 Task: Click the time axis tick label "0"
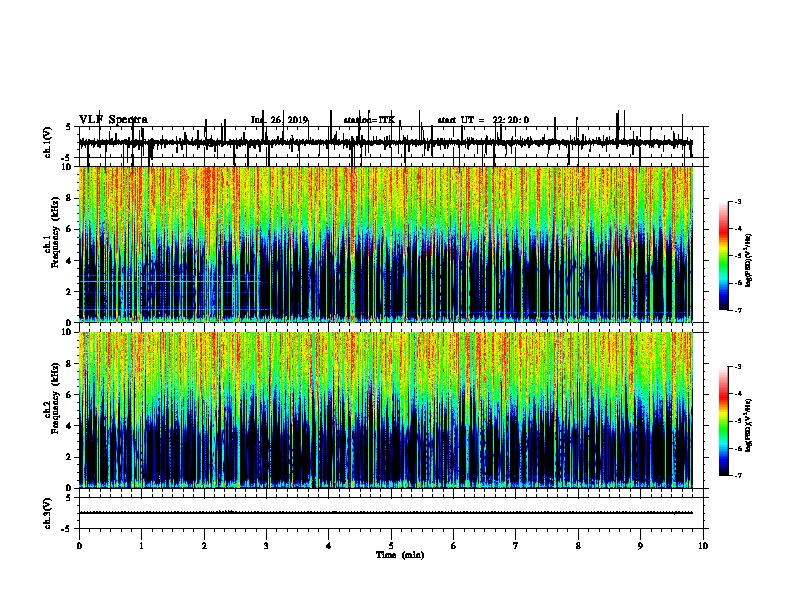(79, 546)
